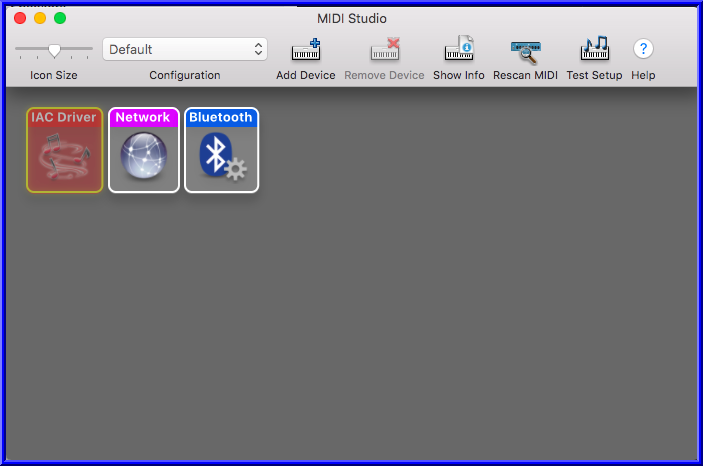Open Help with the question mark button
Screen dimensions: 703x466
coord(643,48)
